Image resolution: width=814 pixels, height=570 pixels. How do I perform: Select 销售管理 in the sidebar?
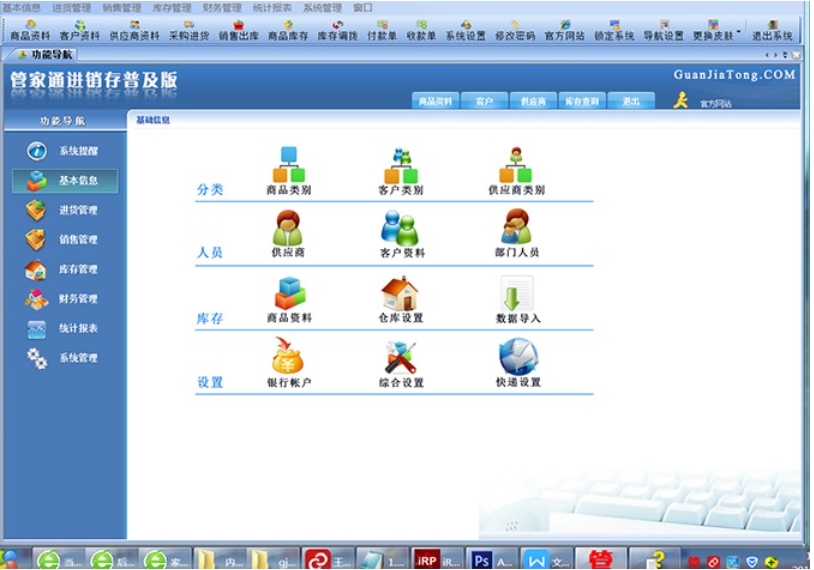[x=65, y=240]
